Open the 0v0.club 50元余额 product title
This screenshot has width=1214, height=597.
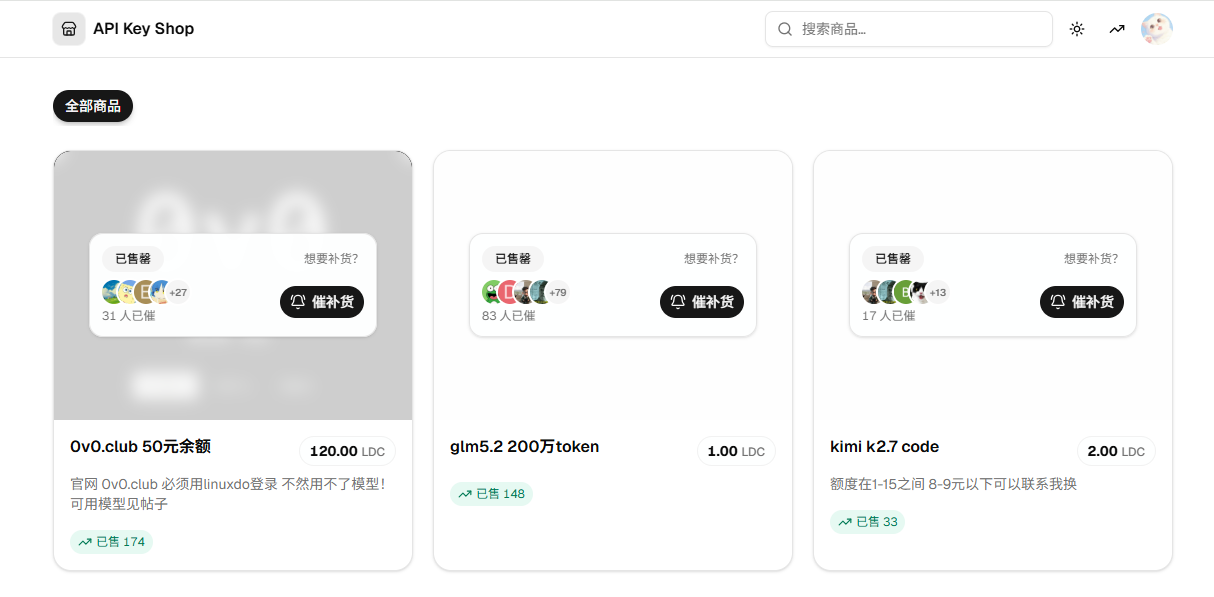tap(140, 447)
